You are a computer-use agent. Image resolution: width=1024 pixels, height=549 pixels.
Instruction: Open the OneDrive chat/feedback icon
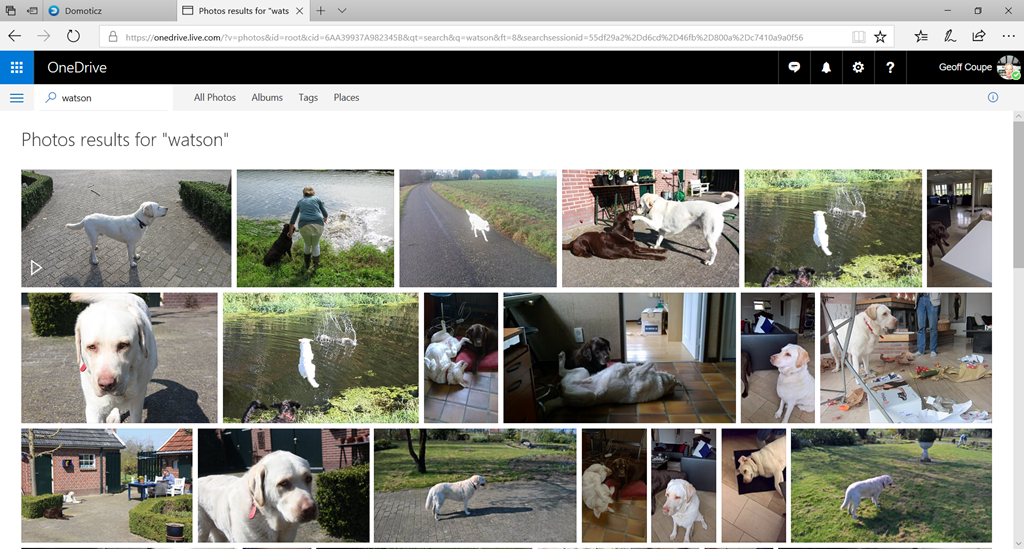click(794, 68)
